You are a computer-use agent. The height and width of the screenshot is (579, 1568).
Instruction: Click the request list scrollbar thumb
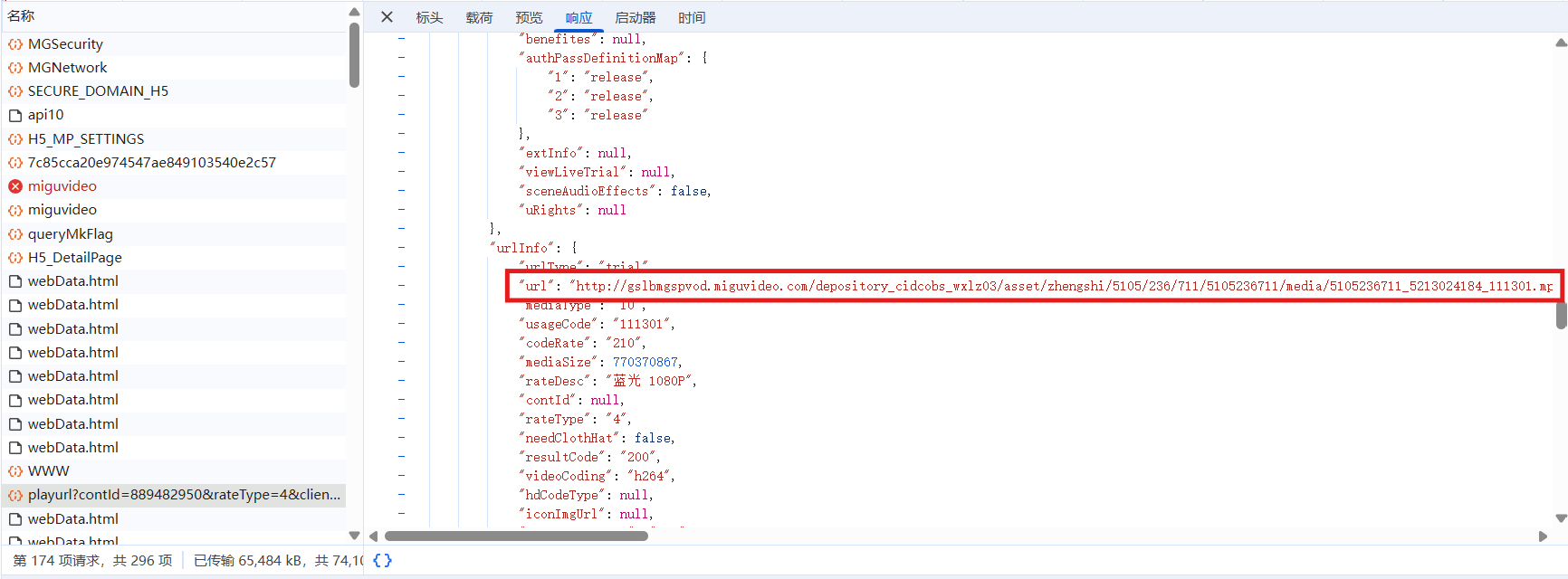(x=354, y=54)
